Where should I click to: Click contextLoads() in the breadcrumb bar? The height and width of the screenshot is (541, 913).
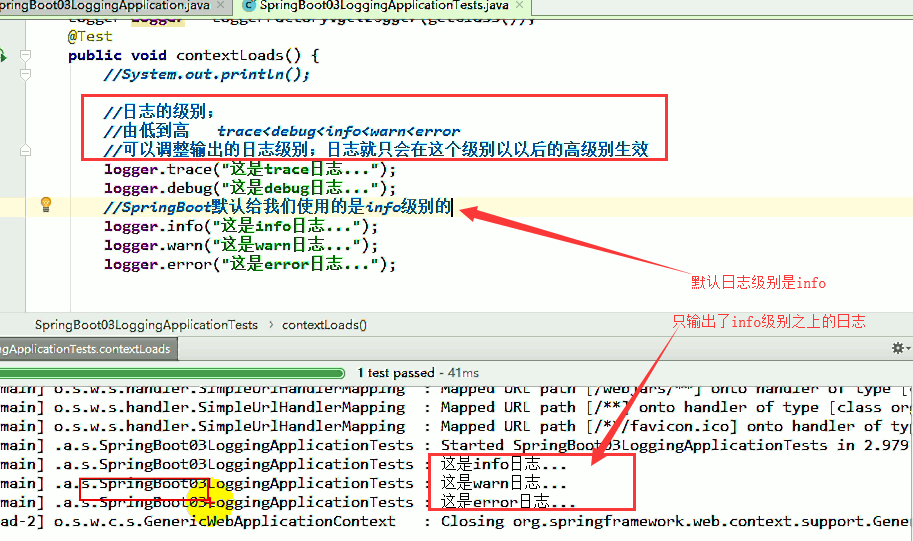click(324, 325)
